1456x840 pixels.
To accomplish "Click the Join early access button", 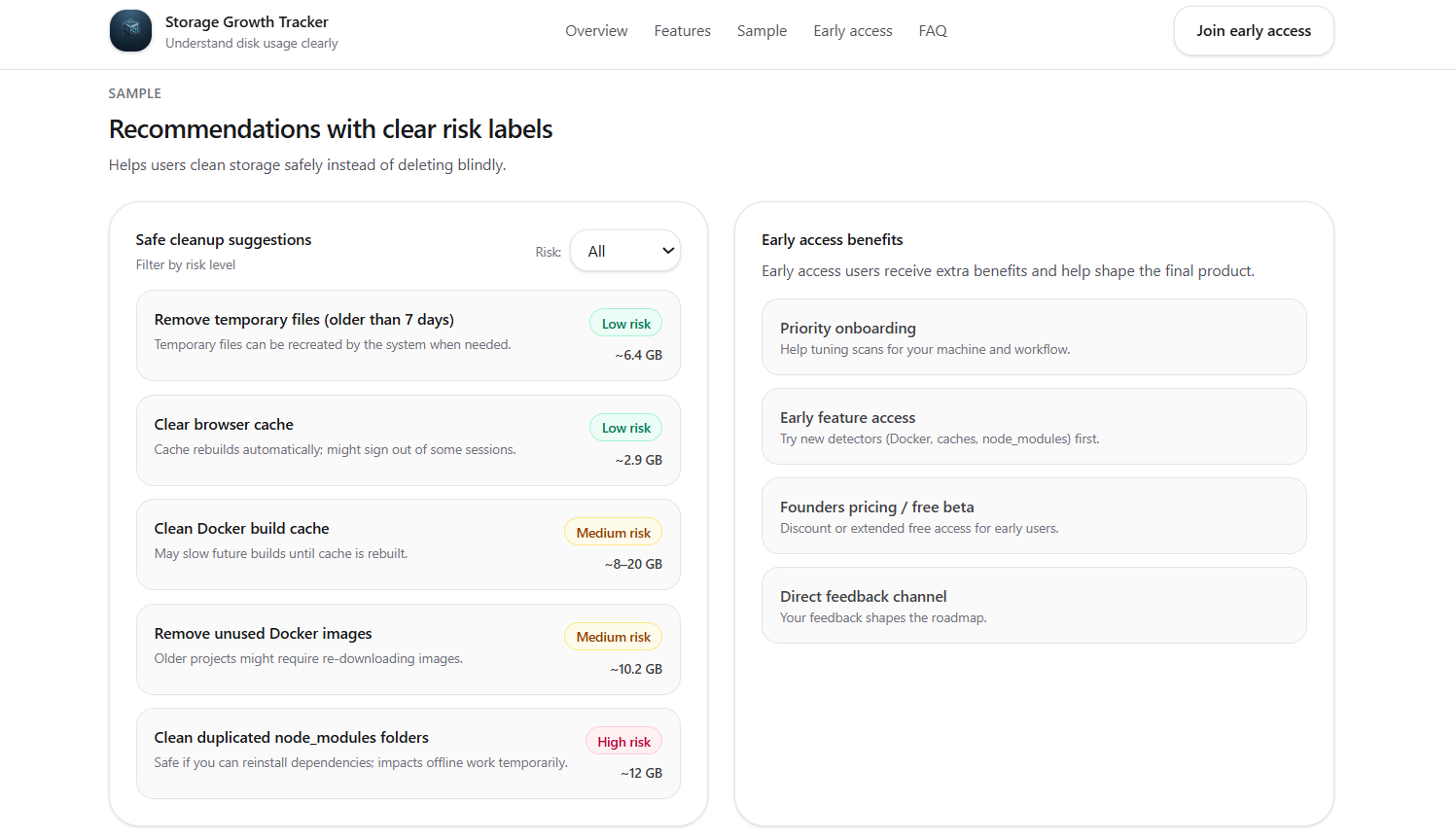I will tap(1253, 30).
